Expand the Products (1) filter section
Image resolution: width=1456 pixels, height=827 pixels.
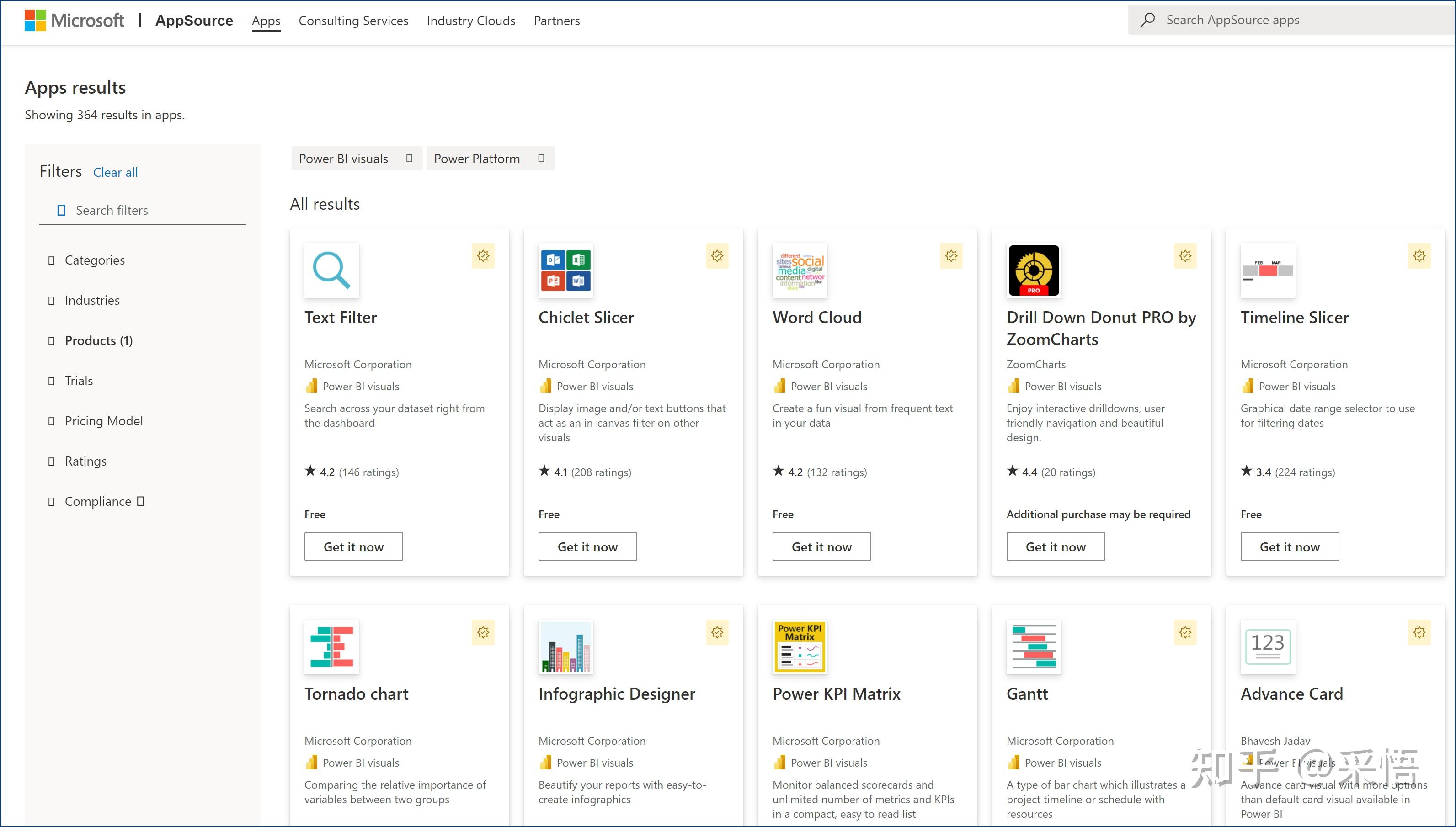click(x=91, y=341)
